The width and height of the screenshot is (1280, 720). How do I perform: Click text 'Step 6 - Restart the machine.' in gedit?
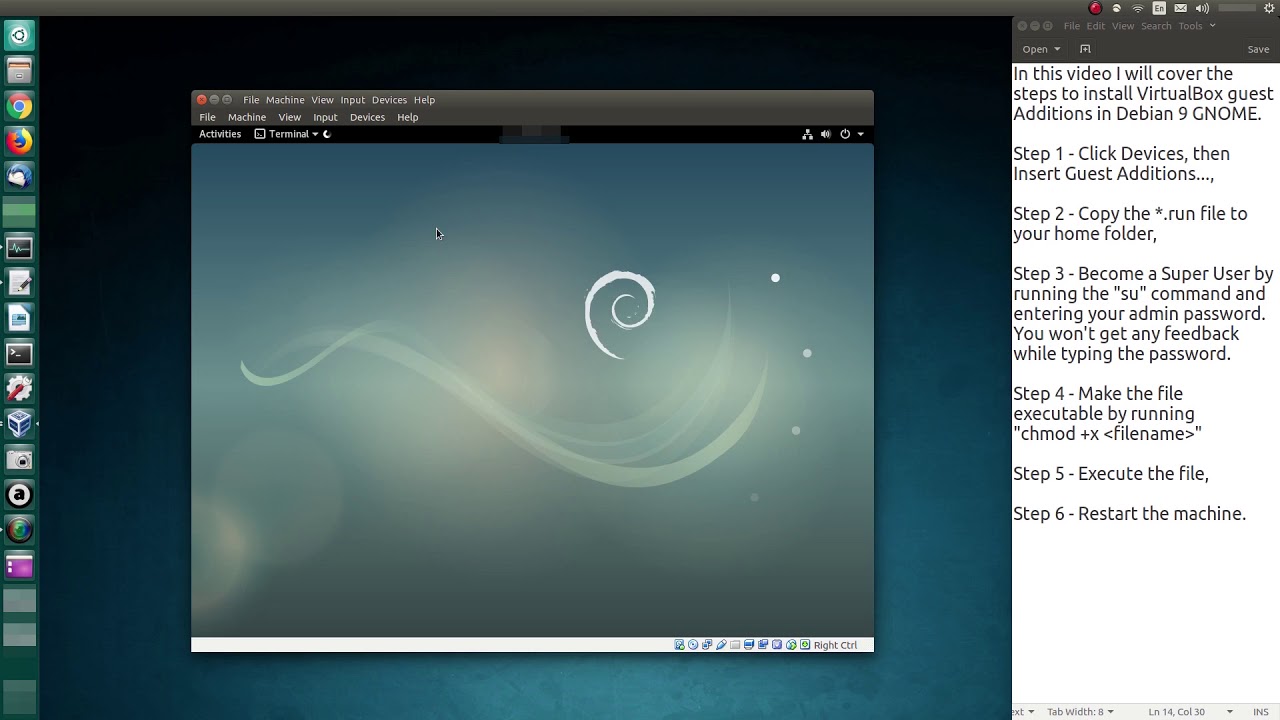click(1130, 514)
